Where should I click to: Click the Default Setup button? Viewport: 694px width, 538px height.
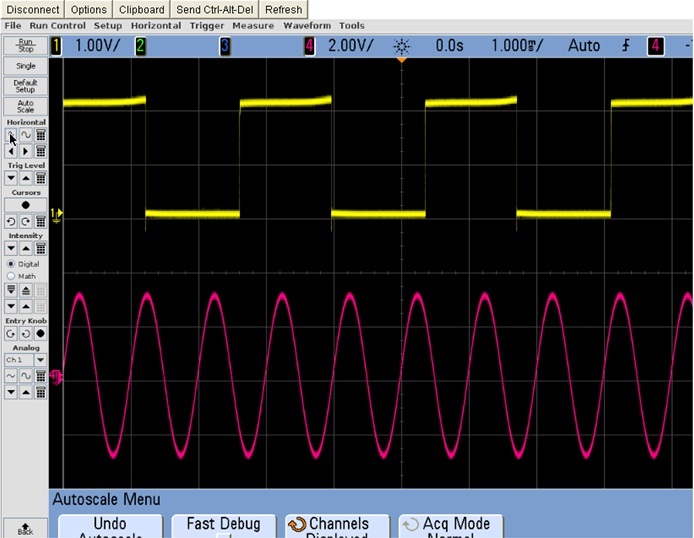(x=25, y=85)
